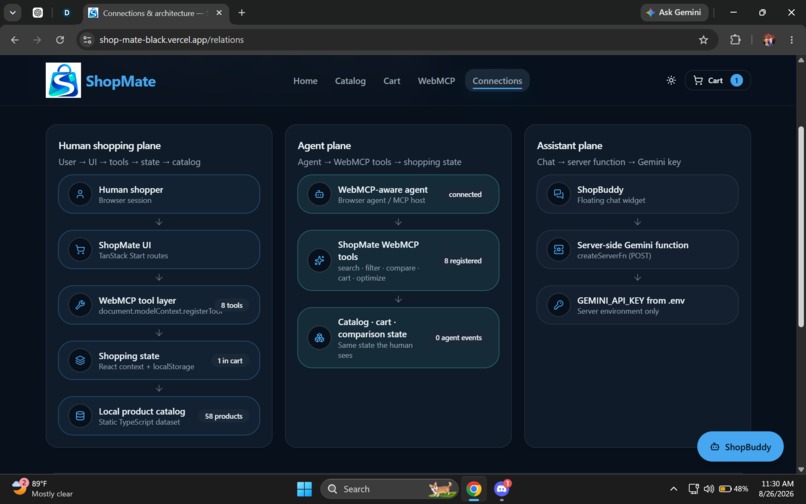Click the 'connected' status badge
The height and width of the screenshot is (504, 806).
pyautogui.click(x=465, y=194)
